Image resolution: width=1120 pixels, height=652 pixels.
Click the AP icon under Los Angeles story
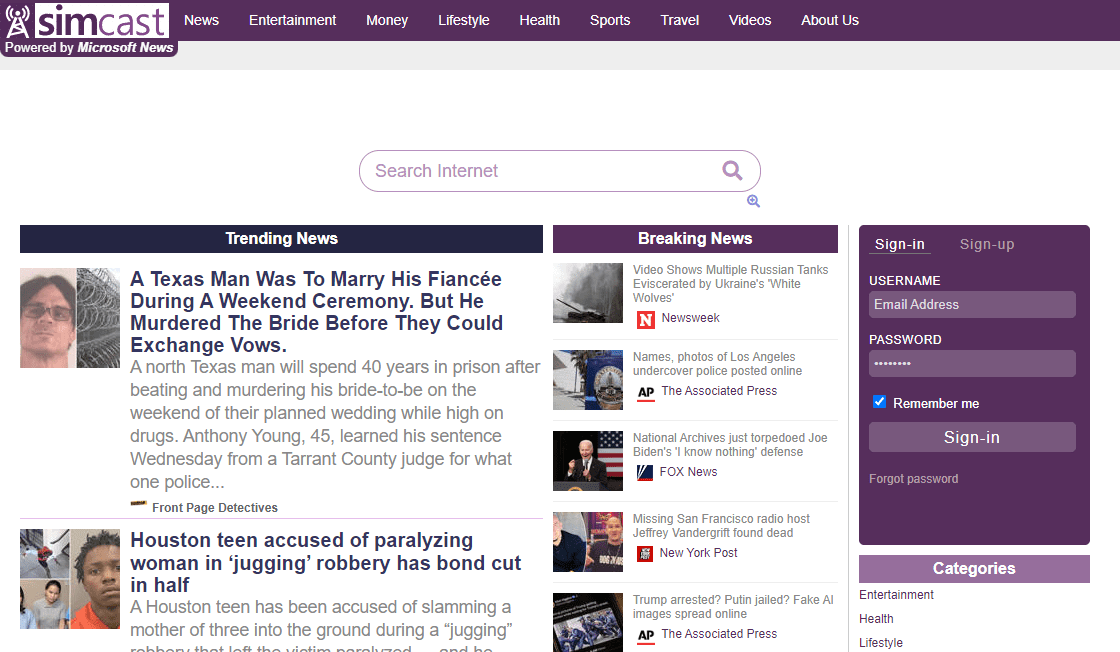point(646,393)
